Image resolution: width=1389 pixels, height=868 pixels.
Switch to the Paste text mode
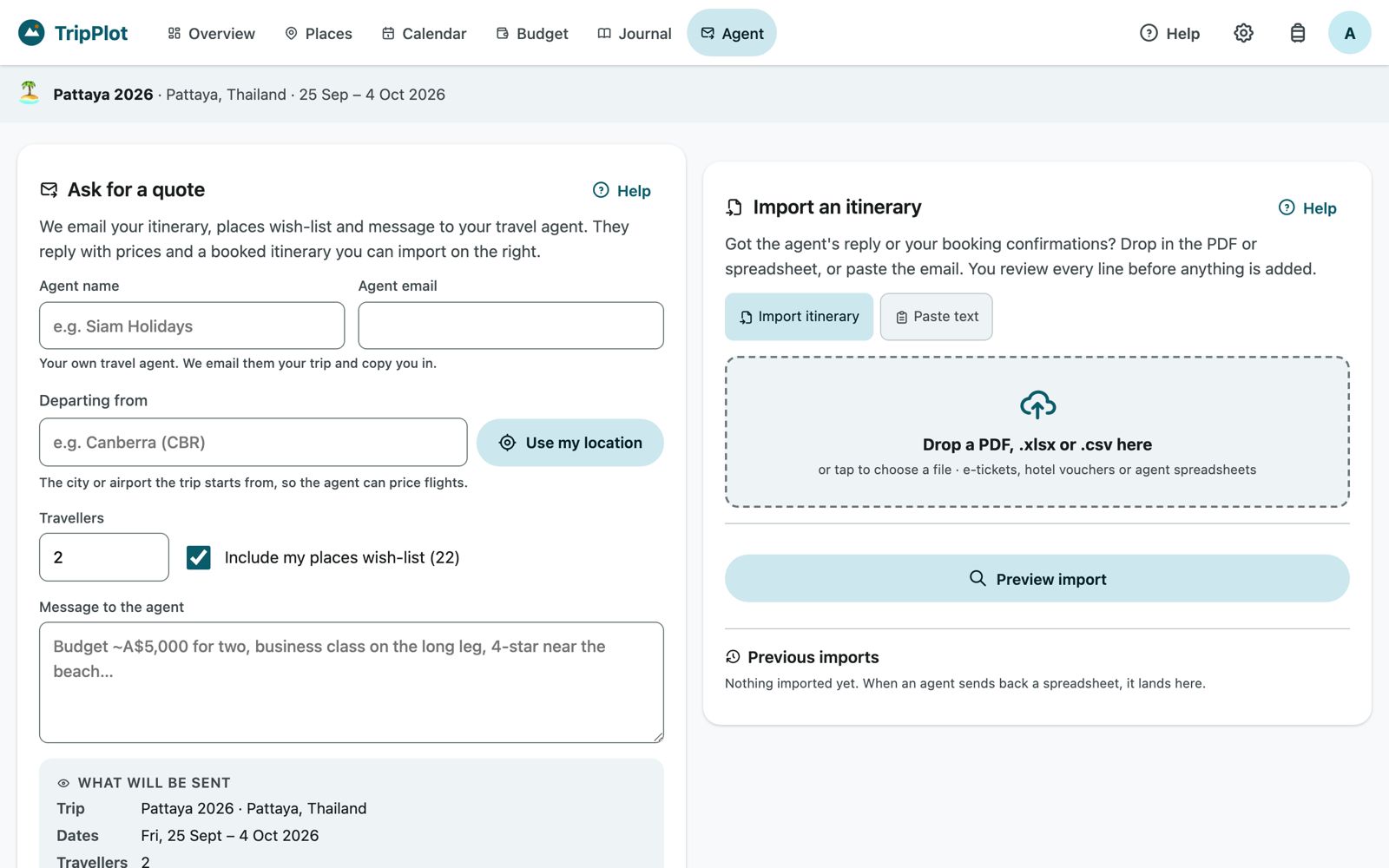click(936, 317)
